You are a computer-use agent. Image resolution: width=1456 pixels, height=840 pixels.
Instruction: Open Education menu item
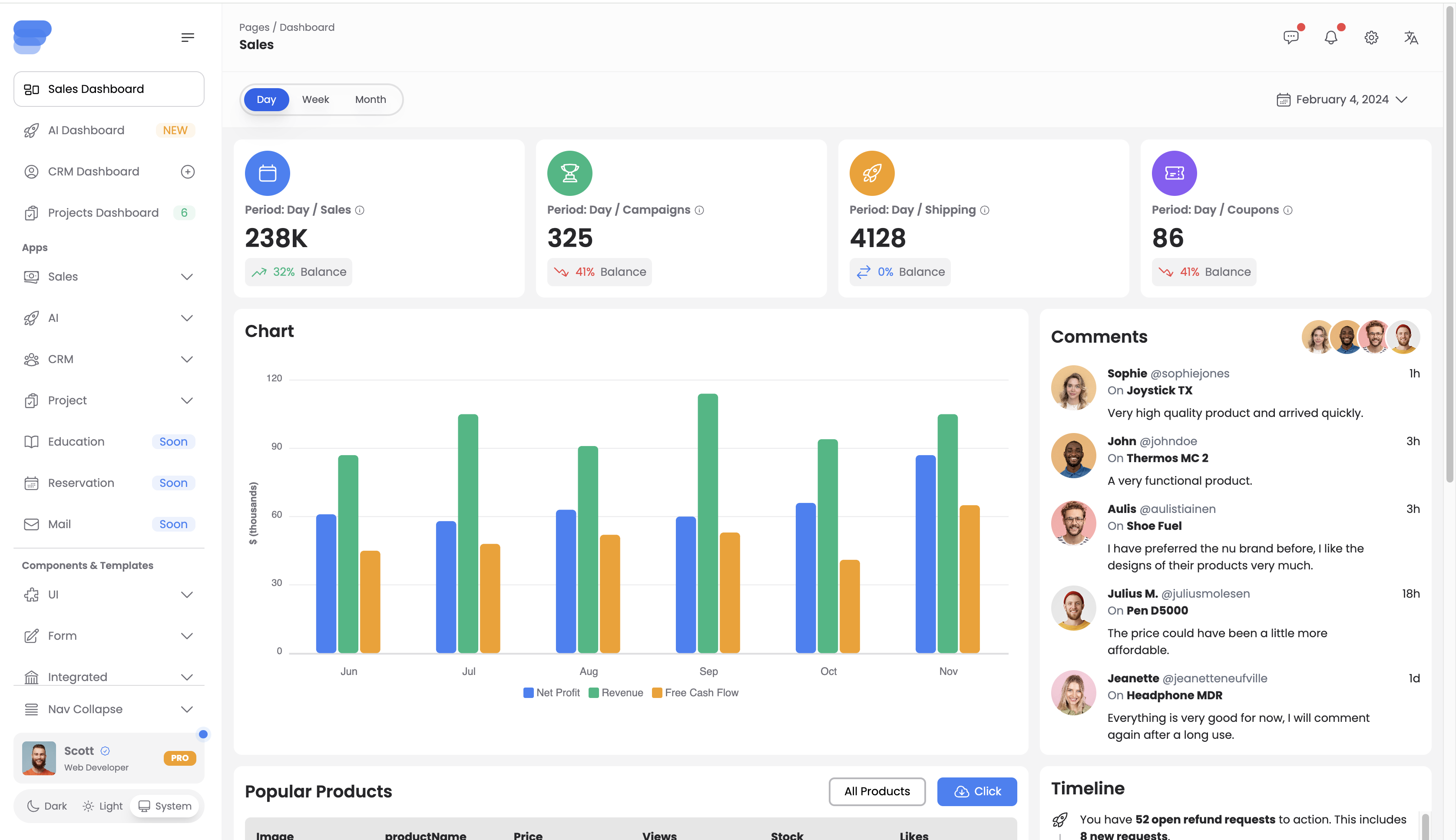[109, 442]
